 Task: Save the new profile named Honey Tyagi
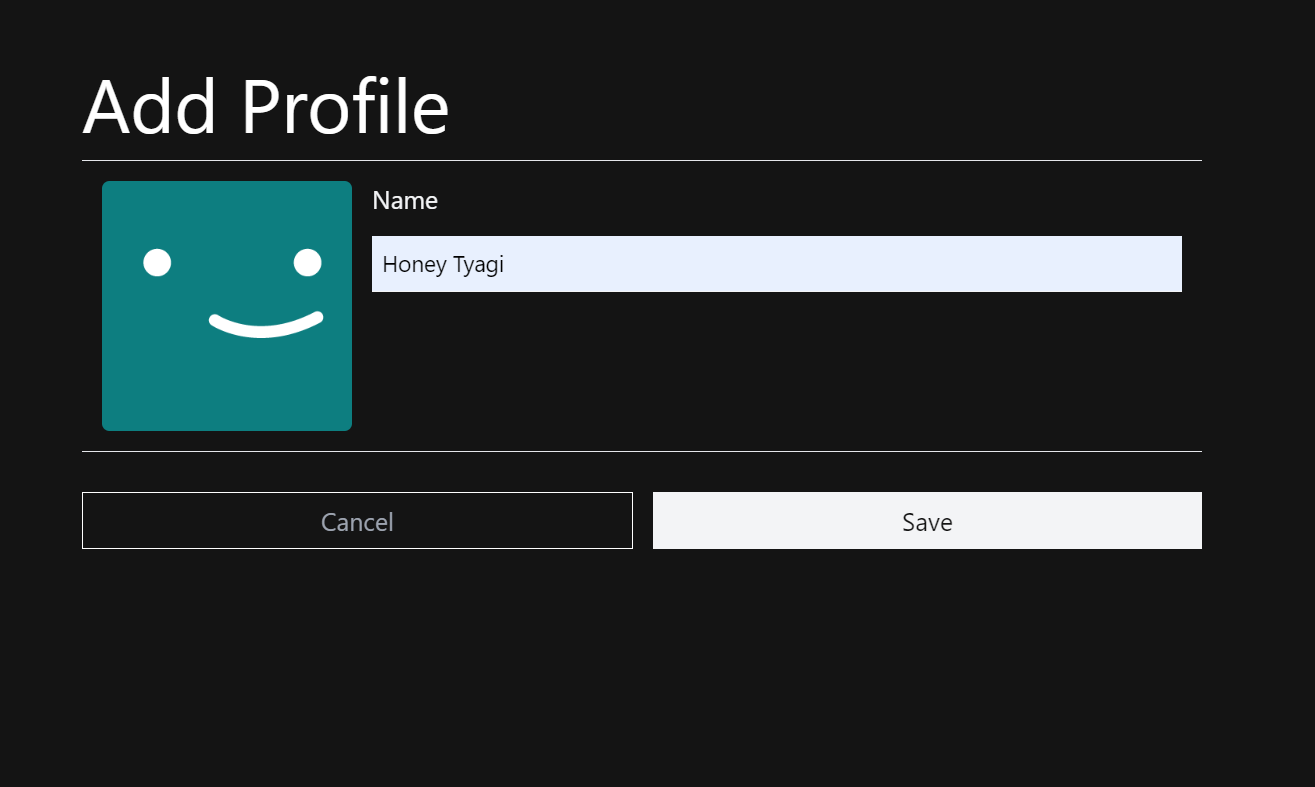point(926,521)
